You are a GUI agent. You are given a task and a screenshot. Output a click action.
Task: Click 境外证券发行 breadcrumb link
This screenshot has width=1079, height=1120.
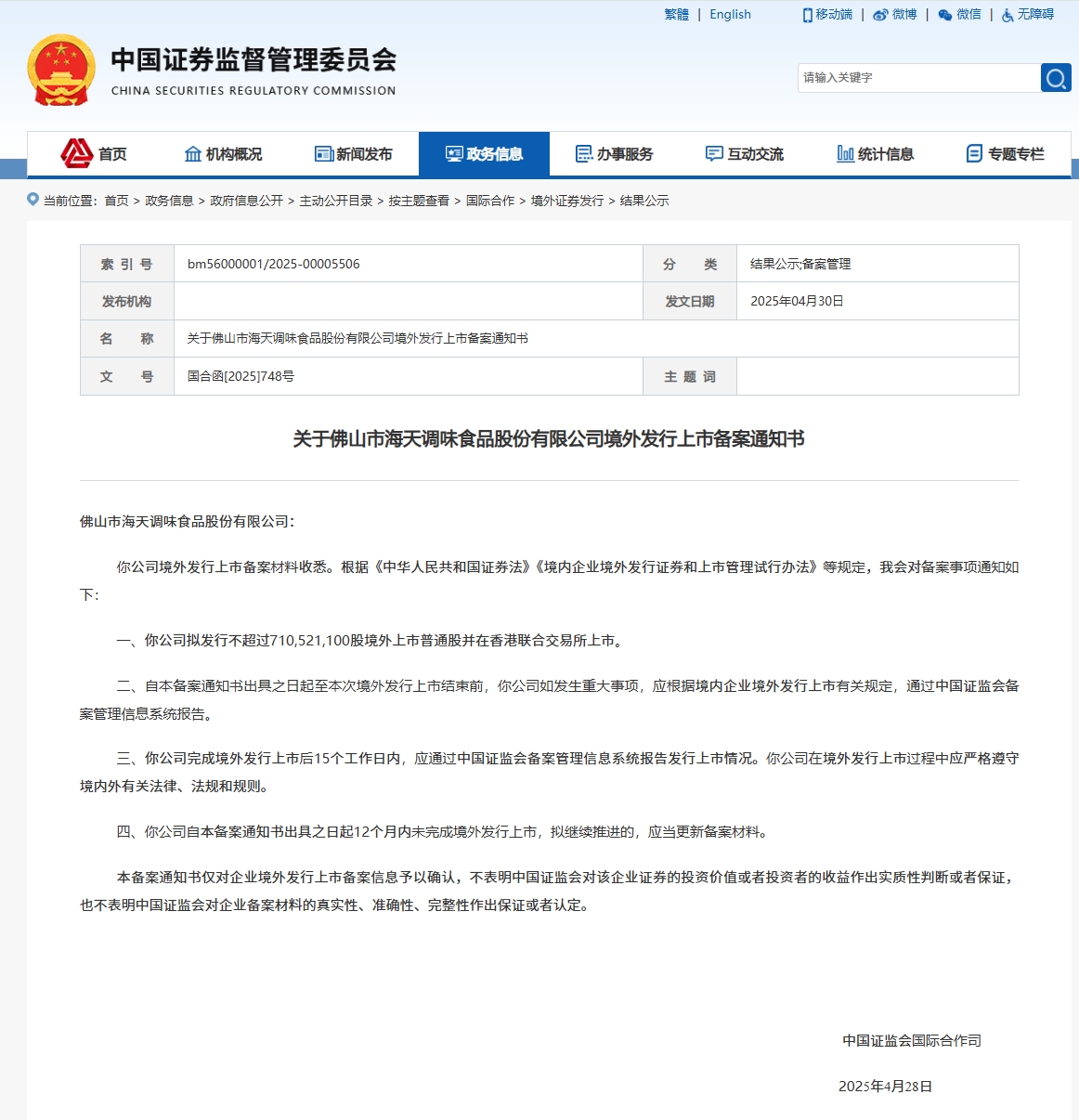pos(567,201)
